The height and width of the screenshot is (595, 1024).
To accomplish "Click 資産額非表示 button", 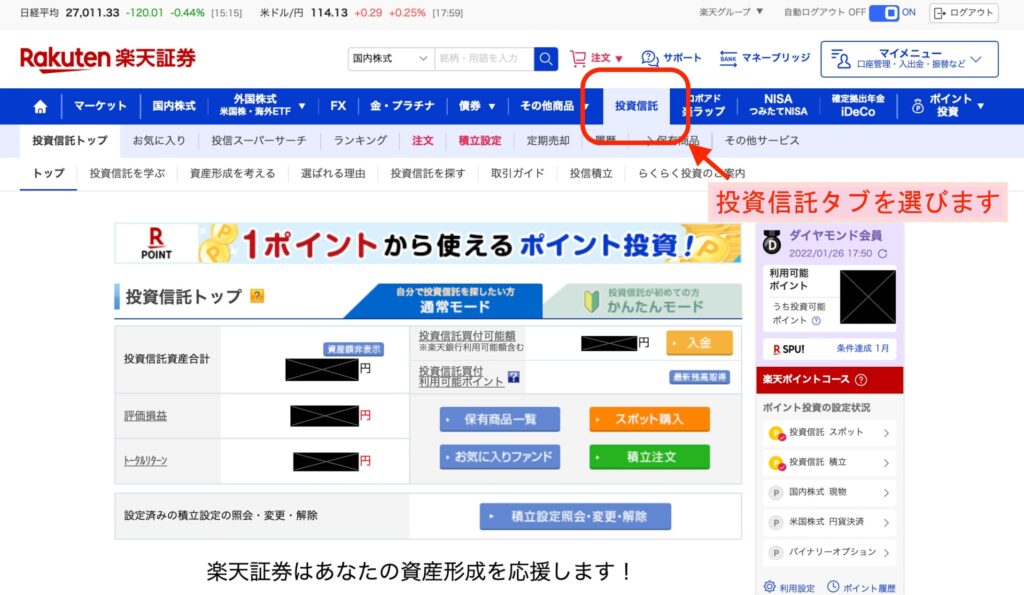I will pos(353,349).
